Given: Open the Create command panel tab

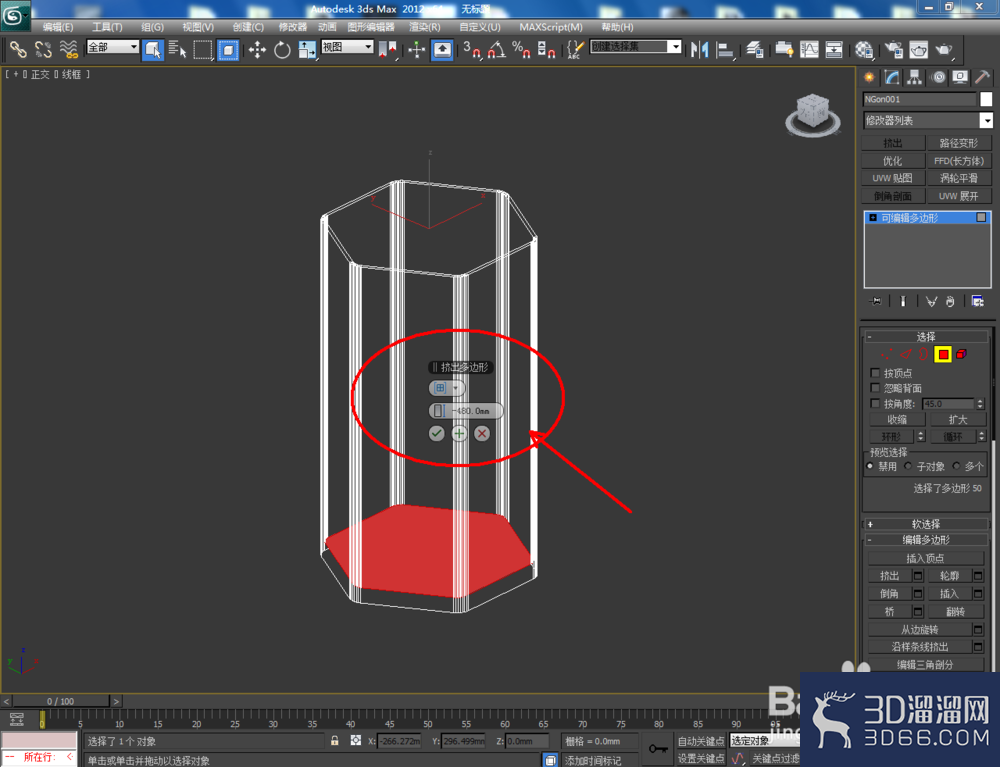Looking at the screenshot, I should 869,77.
